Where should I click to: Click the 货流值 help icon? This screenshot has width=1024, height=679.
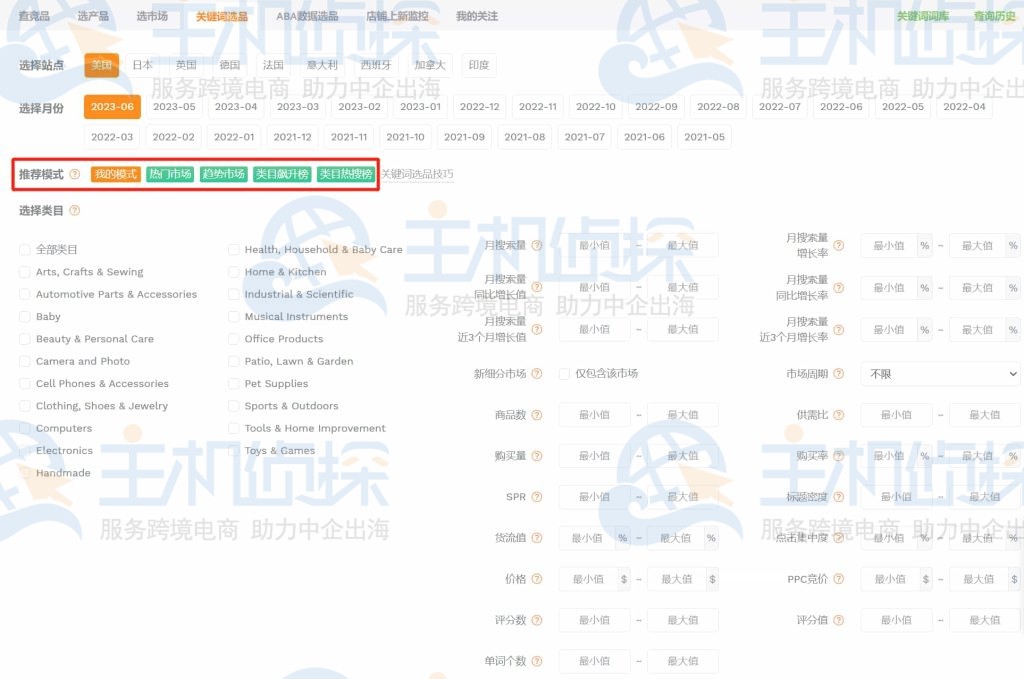click(537, 538)
